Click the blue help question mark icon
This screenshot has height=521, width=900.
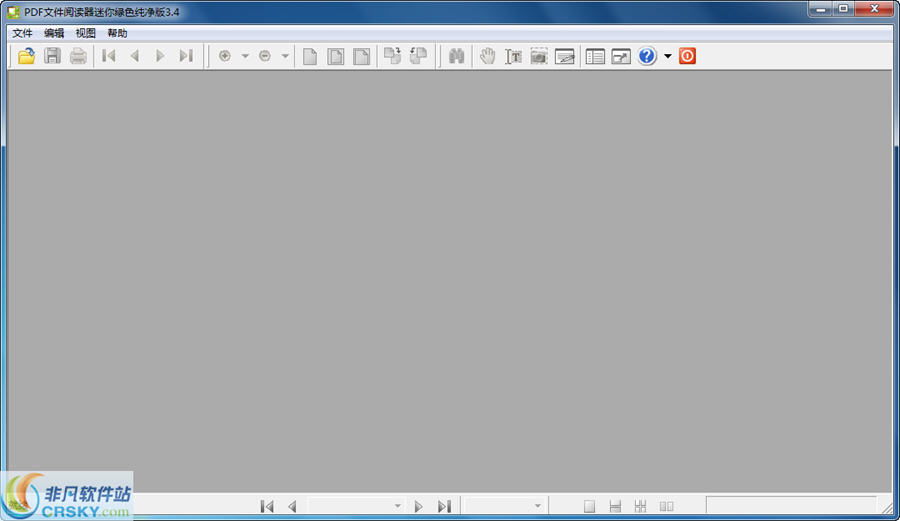tap(647, 56)
